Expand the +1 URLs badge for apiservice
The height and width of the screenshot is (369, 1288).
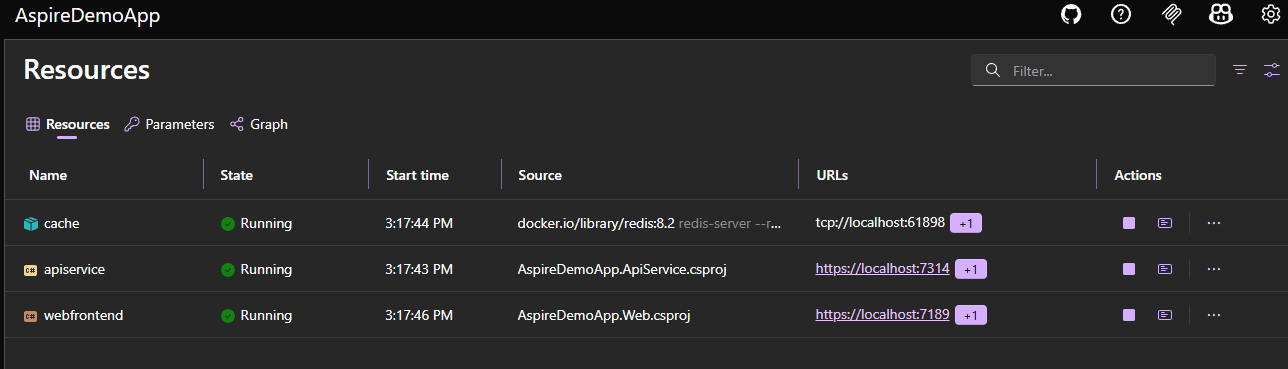971,270
